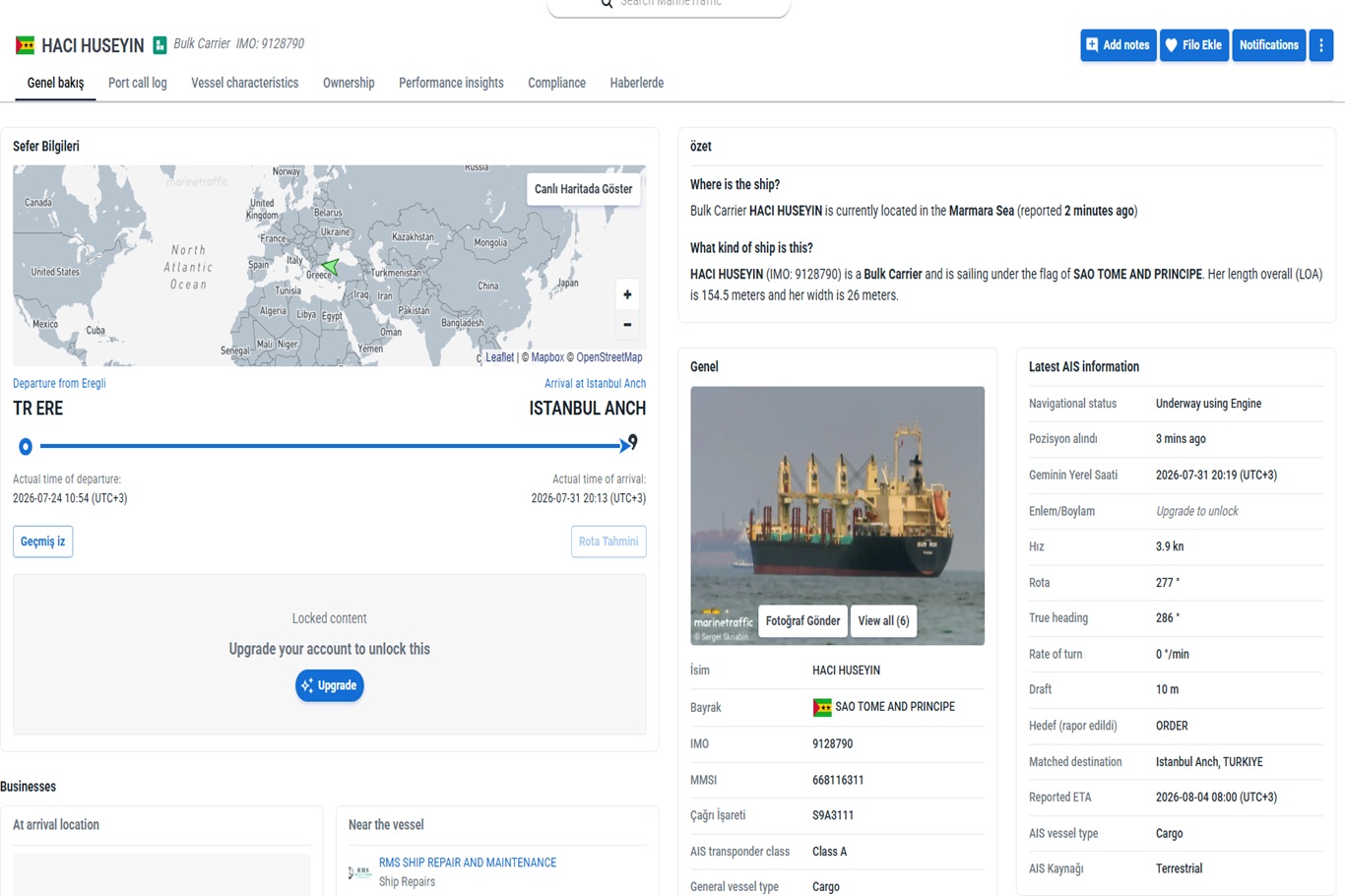
Task: Click the MarineTraffic search field
Action: coord(670,5)
